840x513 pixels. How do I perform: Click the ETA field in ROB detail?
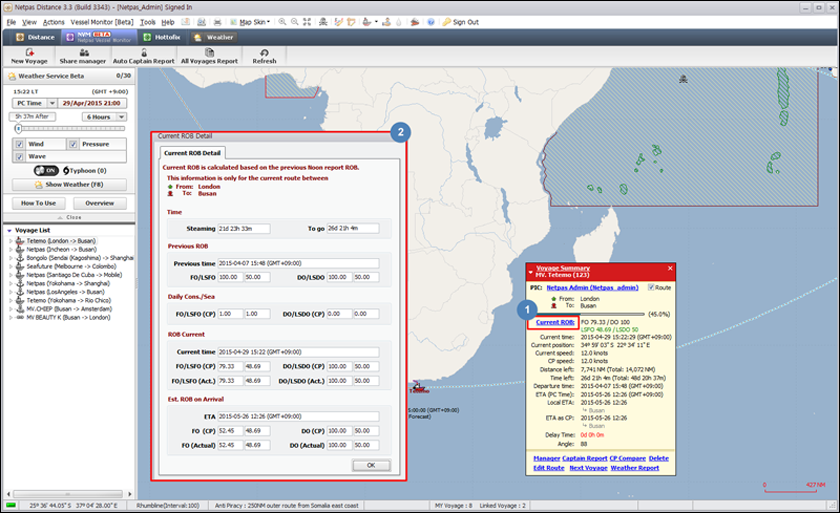click(298, 417)
